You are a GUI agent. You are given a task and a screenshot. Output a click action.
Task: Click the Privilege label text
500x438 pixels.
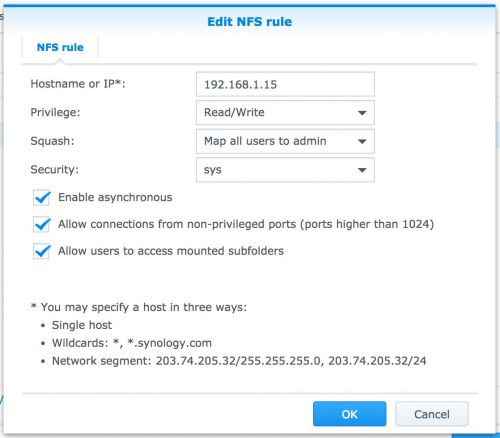coord(55,112)
